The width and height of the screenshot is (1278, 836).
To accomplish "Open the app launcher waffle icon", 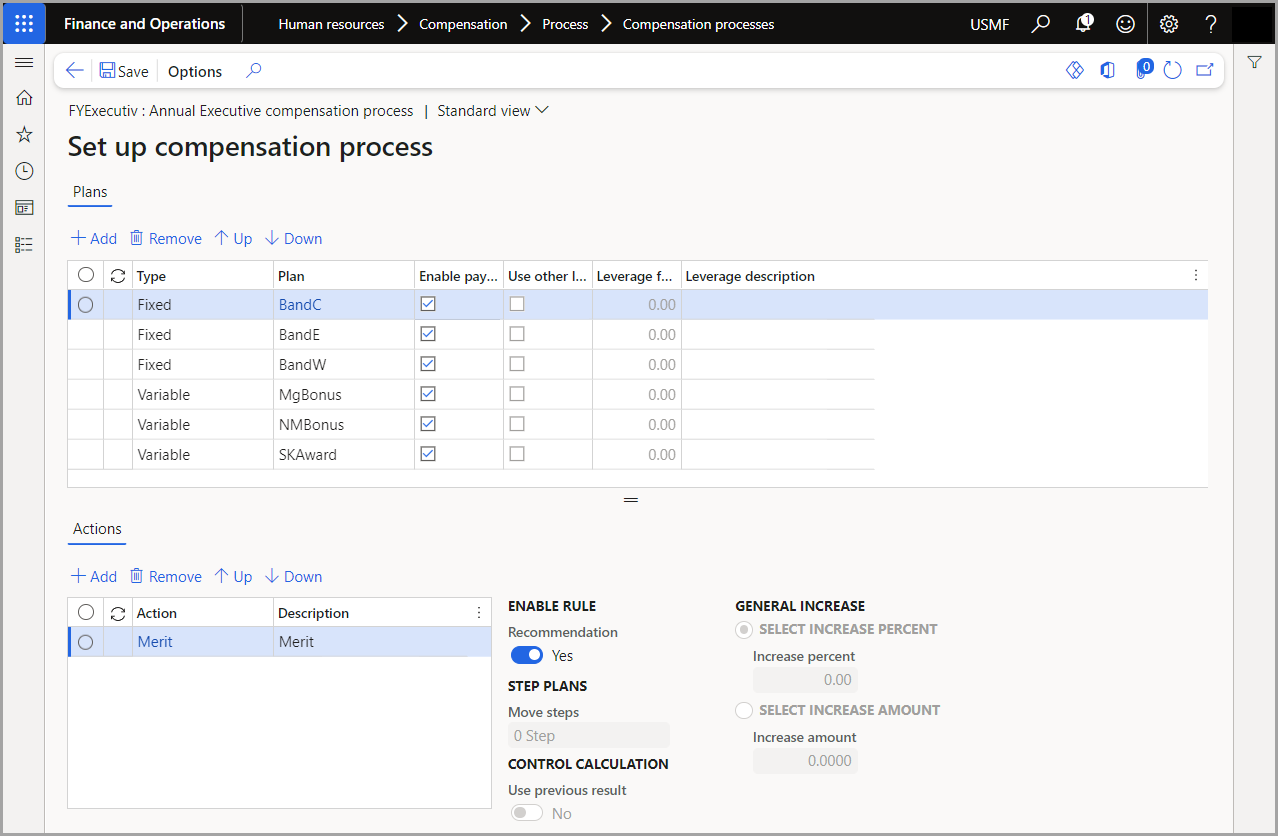I will 24,24.
